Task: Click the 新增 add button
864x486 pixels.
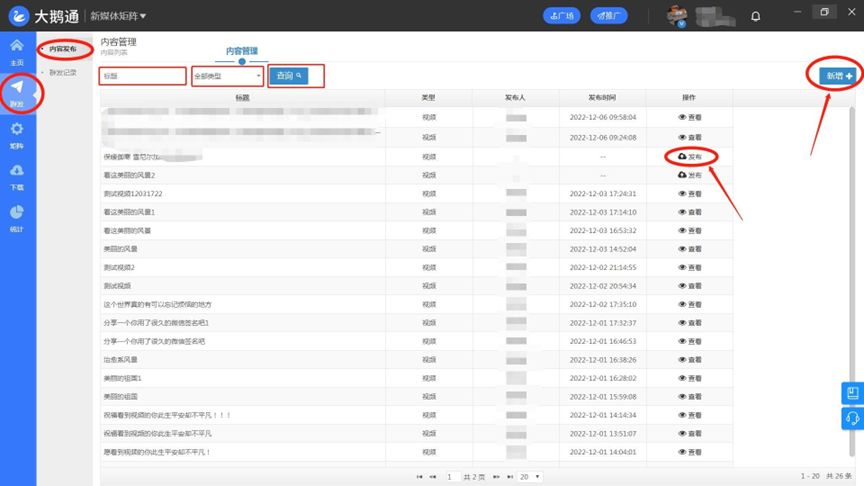Action: pos(836,76)
